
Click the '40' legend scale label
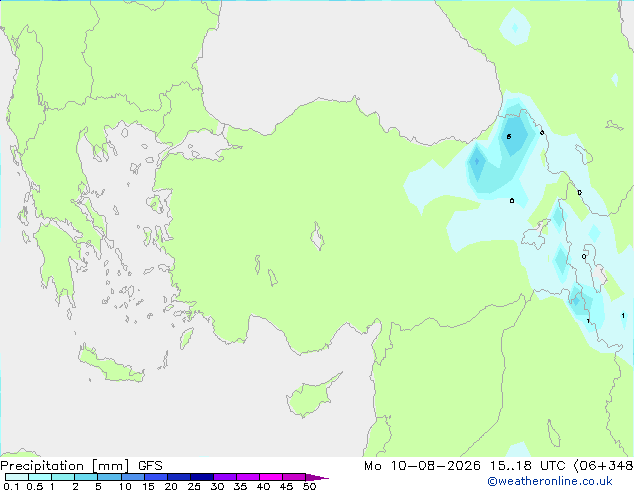(263, 486)
